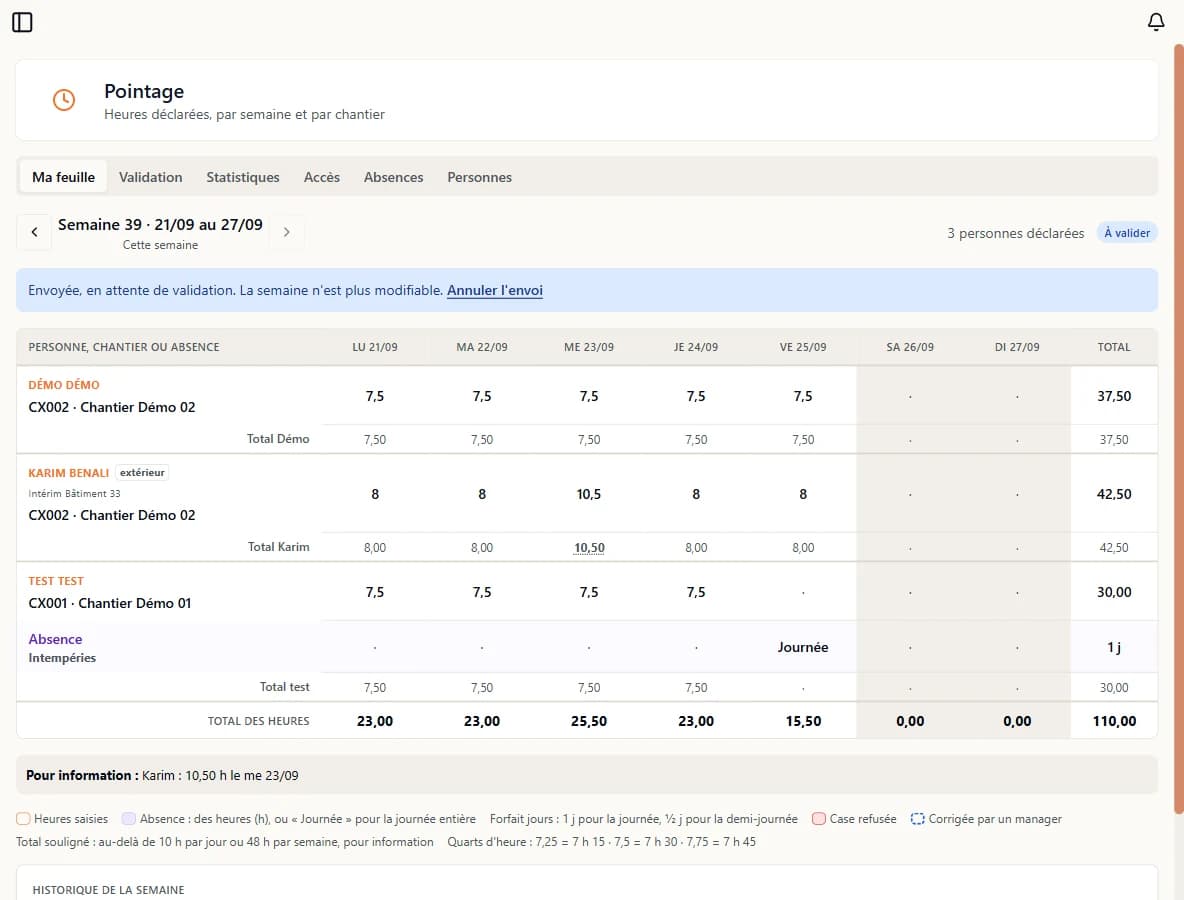Viewport: 1184px width, 900px height.
Task: Go to the previous week
Action: 34,233
